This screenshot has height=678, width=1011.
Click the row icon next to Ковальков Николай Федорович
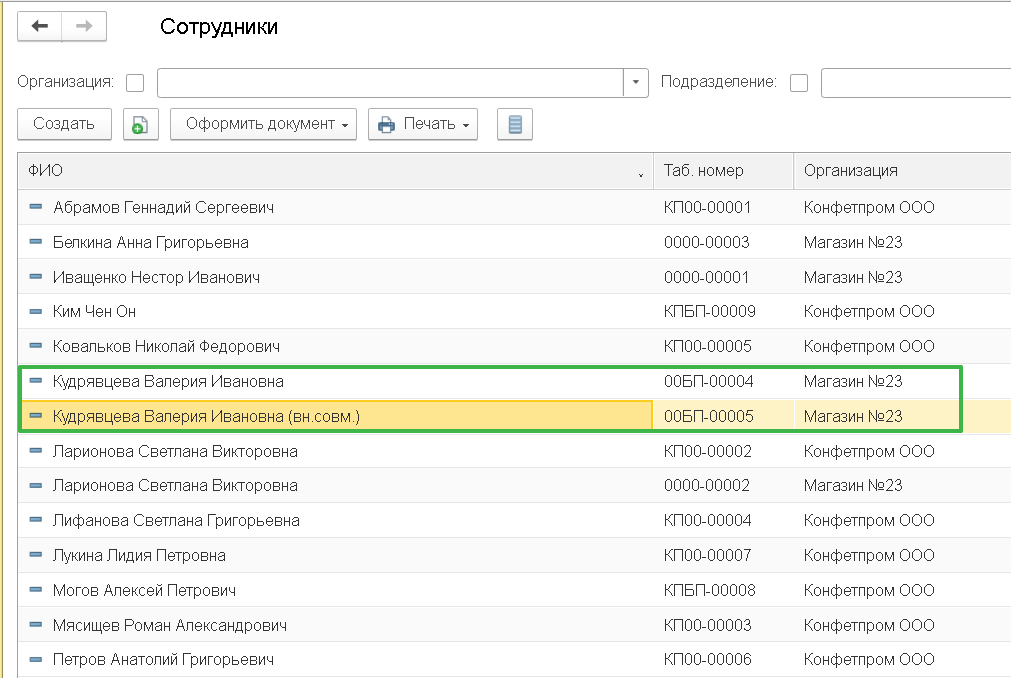pyautogui.click(x=36, y=346)
